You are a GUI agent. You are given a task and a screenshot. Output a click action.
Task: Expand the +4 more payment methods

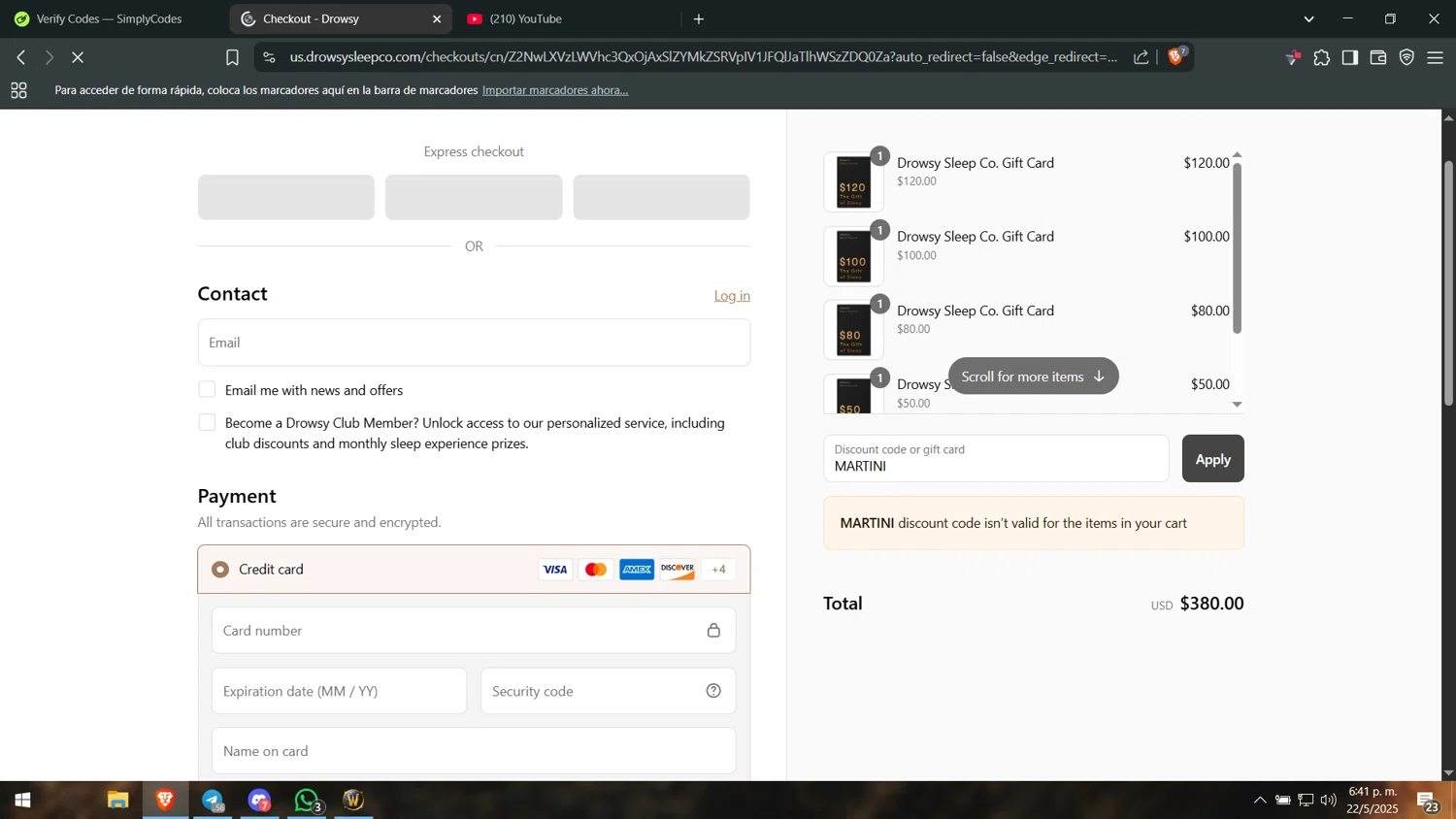[718, 570]
